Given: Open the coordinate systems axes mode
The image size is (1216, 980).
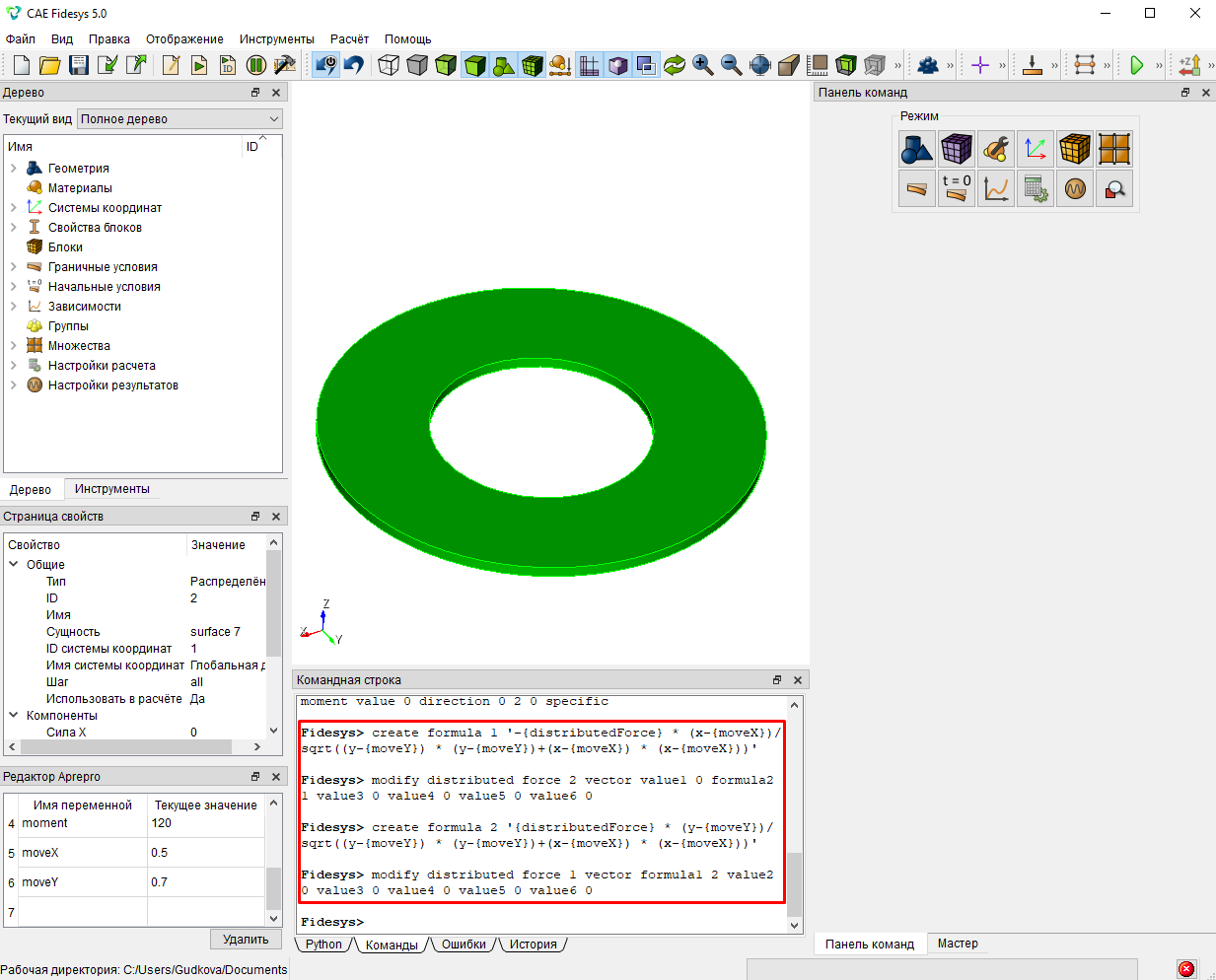Looking at the screenshot, I should point(1036,149).
